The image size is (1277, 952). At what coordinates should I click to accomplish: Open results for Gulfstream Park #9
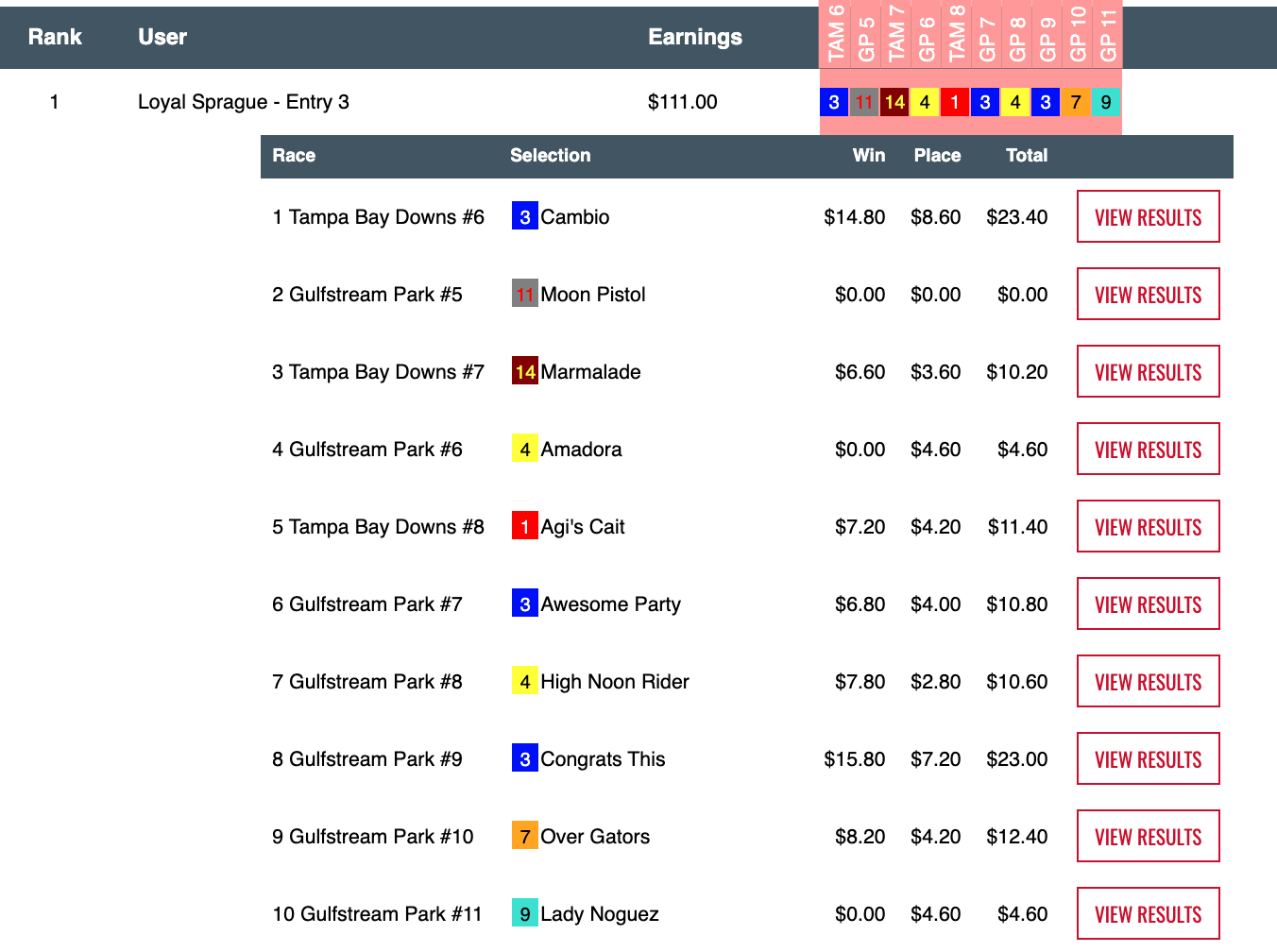pyautogui.click(x=1148, y=758)
